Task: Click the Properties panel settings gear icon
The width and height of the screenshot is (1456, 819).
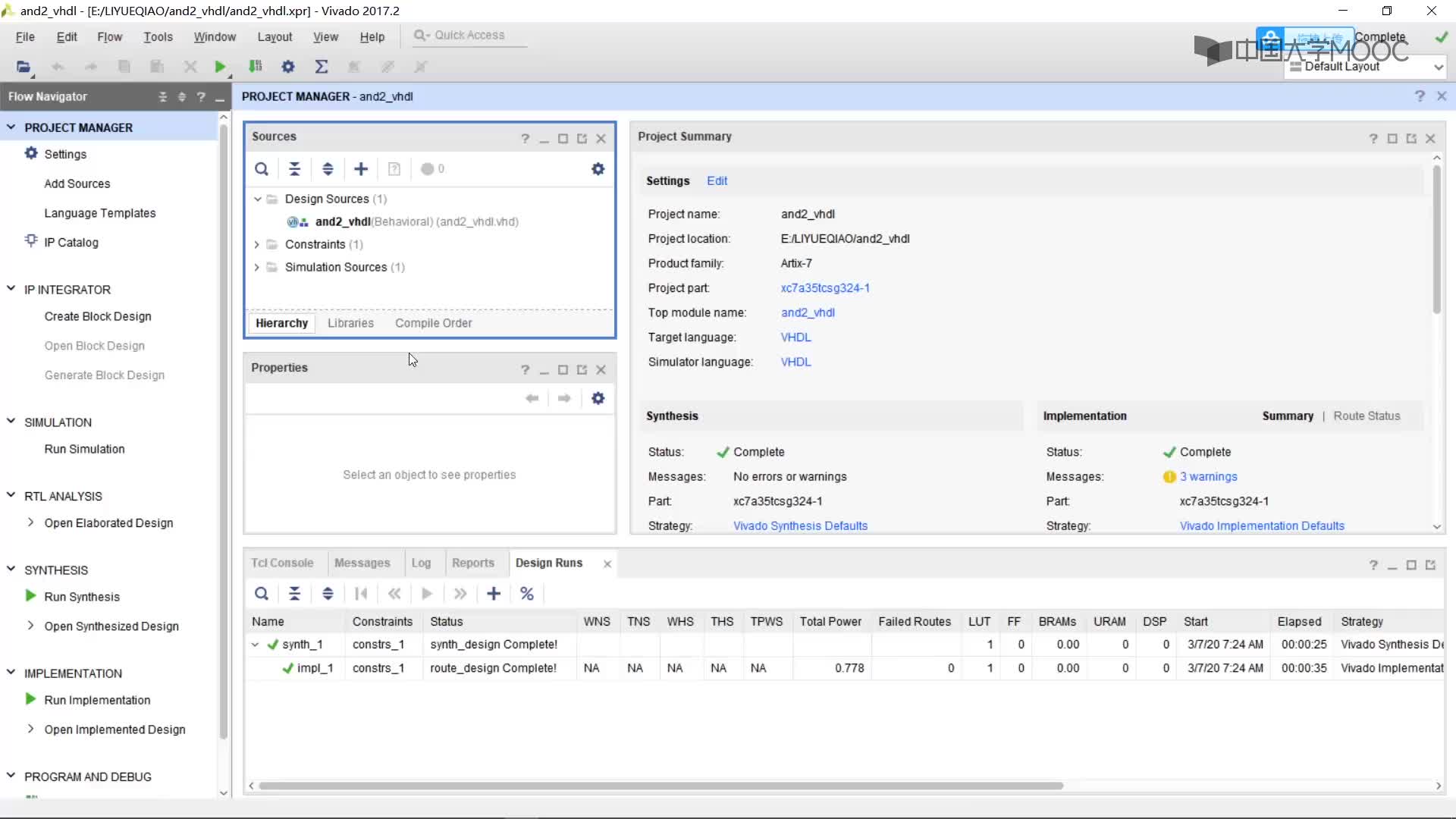Action: click(598, 398)
